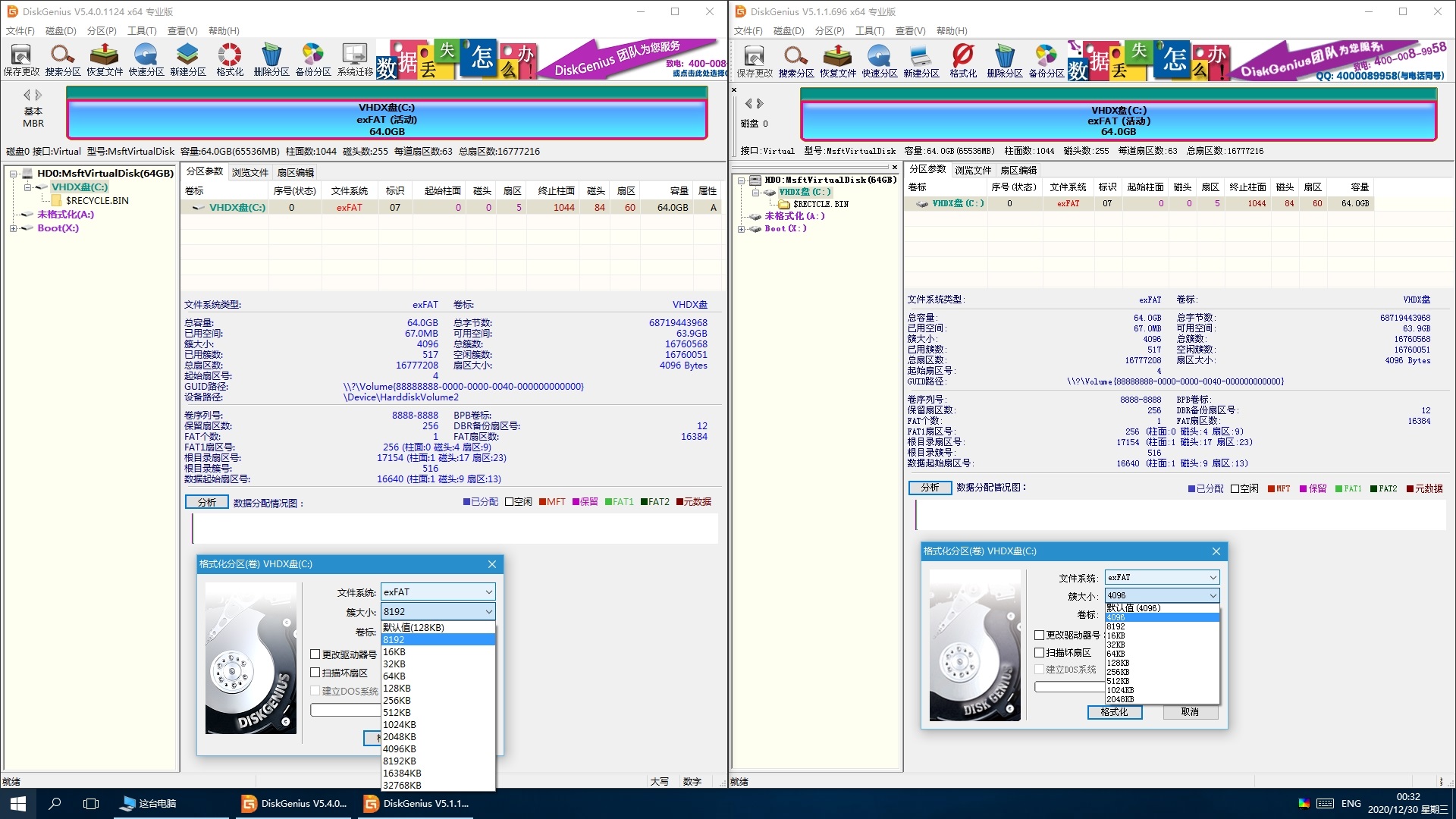Screen dimensions: 1456x819
Task: Click MFT red legend swatch in left window
Action: point(543,502)
